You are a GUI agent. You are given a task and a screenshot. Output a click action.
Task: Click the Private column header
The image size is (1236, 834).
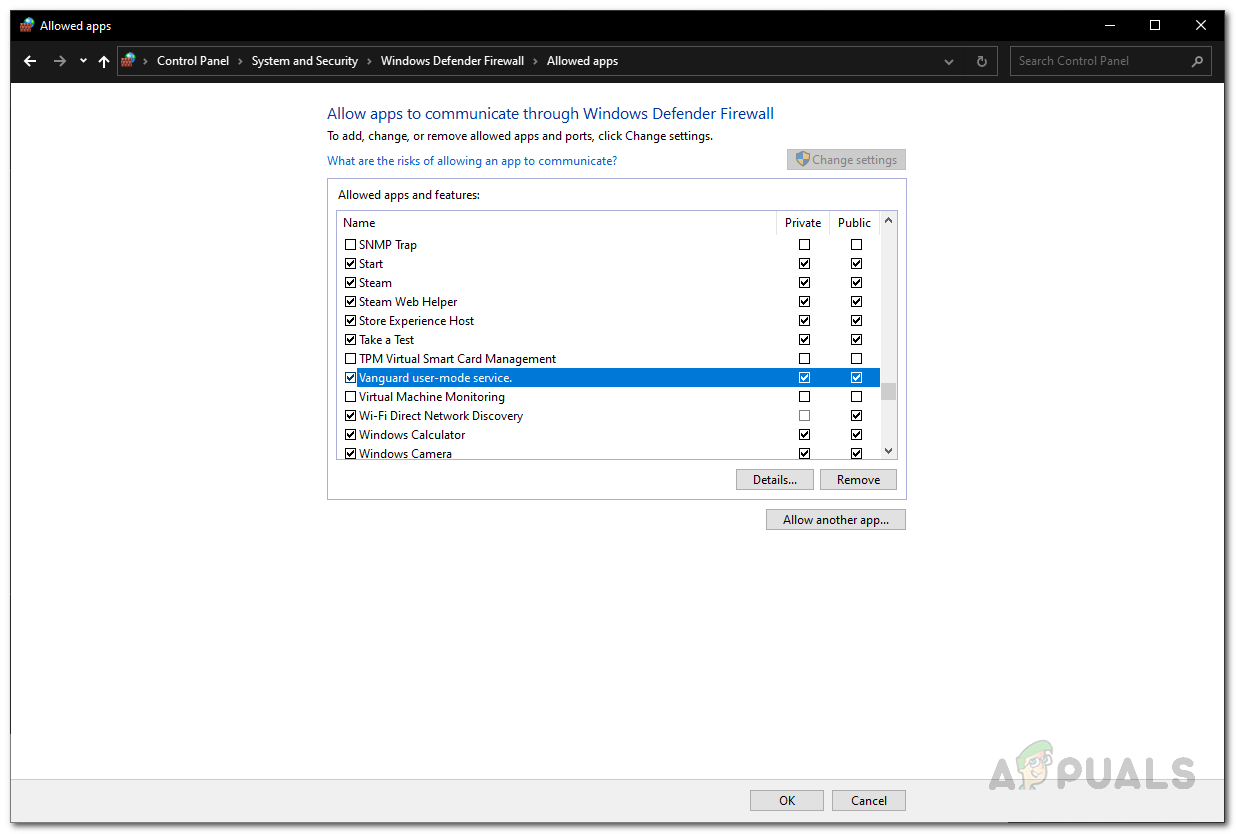tap(803, 223)
